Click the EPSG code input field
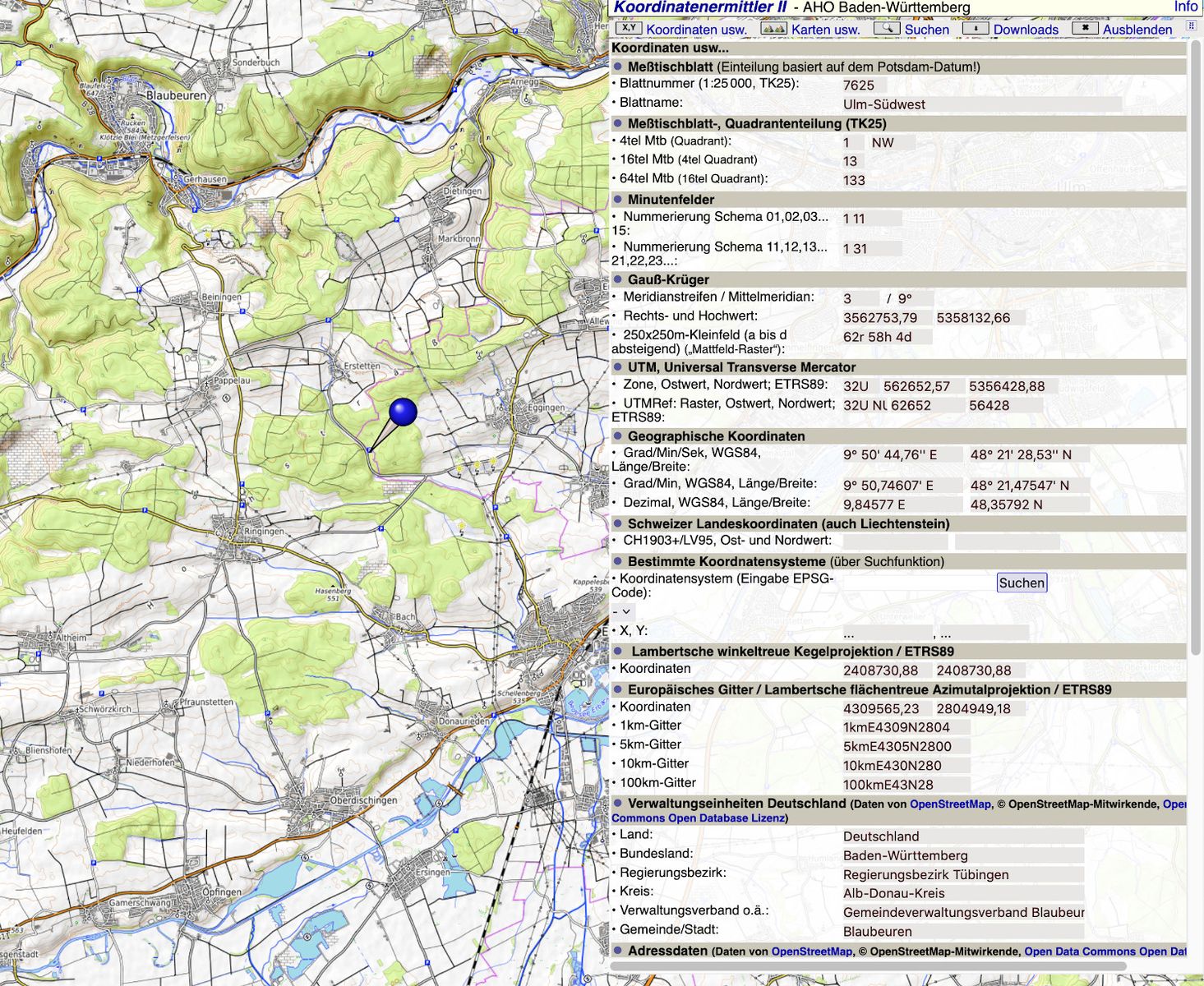The width and height of the screenshot is (1204, 986). click(x=917, y=583)
